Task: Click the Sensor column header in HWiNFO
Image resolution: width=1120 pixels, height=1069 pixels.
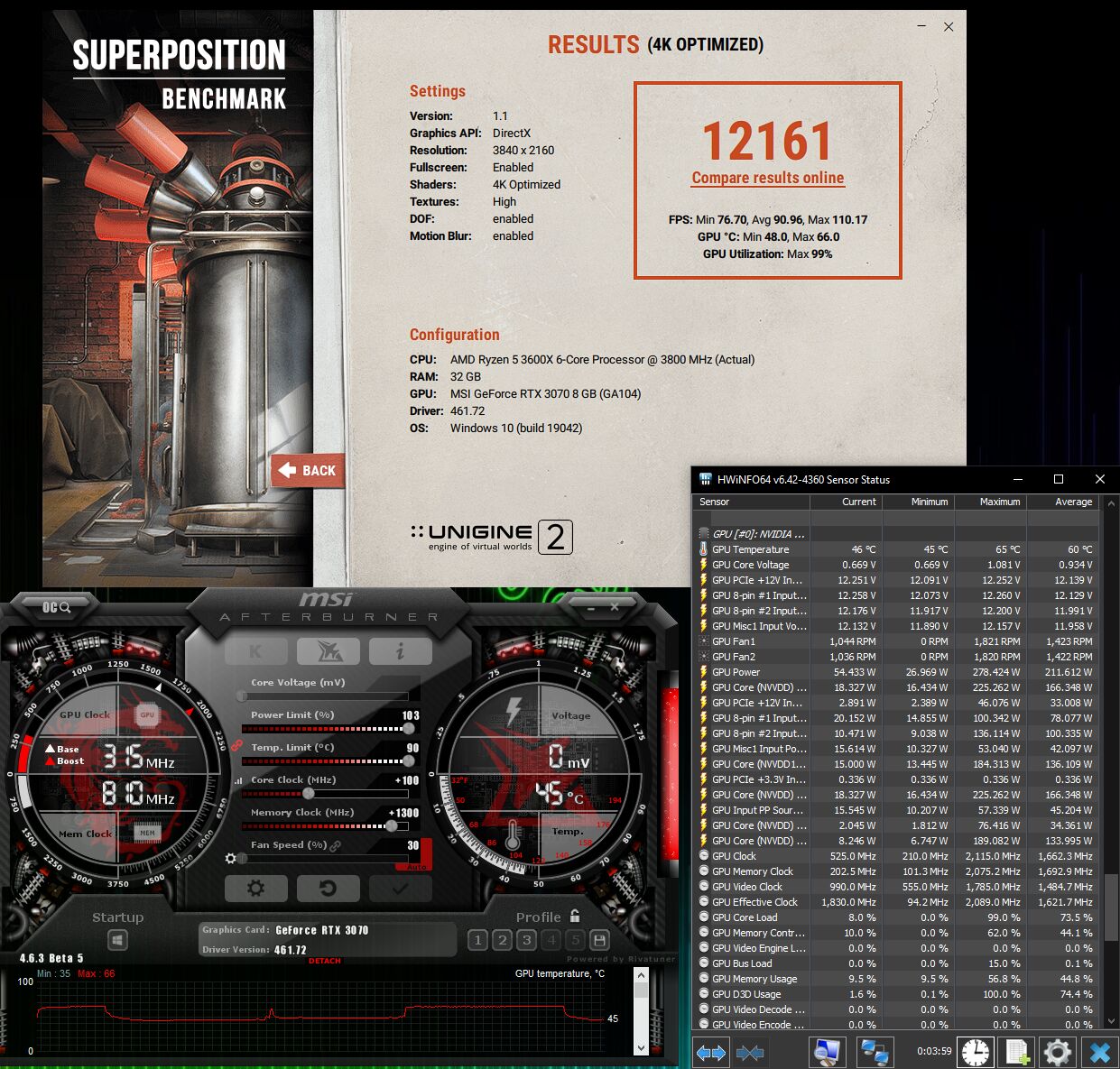Action: [x=751, y=502]
